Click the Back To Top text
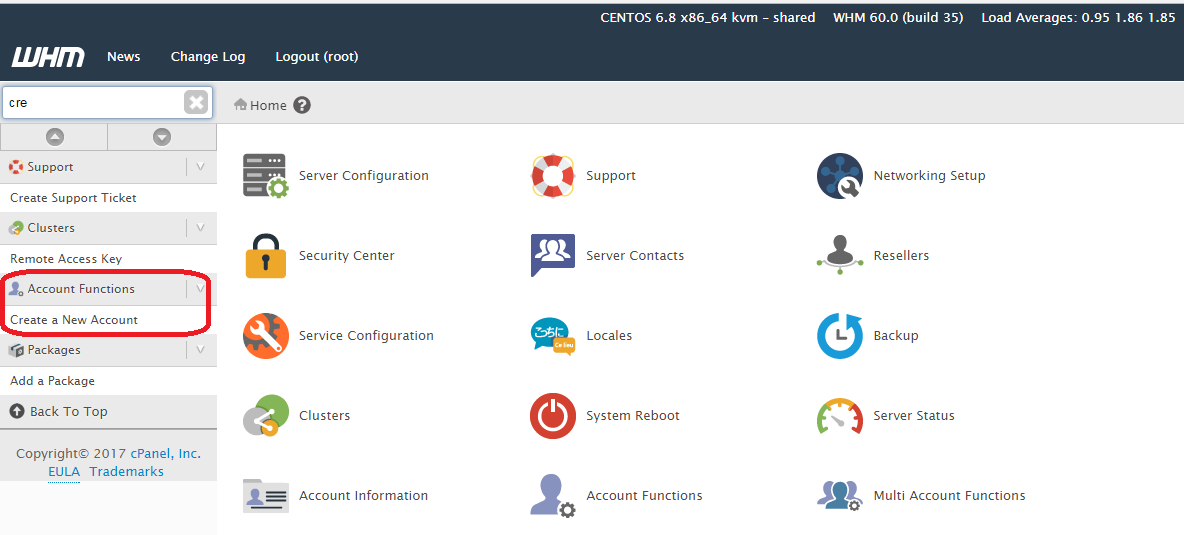This screenshot has width=1184, height=535. (x=69, y=411)
